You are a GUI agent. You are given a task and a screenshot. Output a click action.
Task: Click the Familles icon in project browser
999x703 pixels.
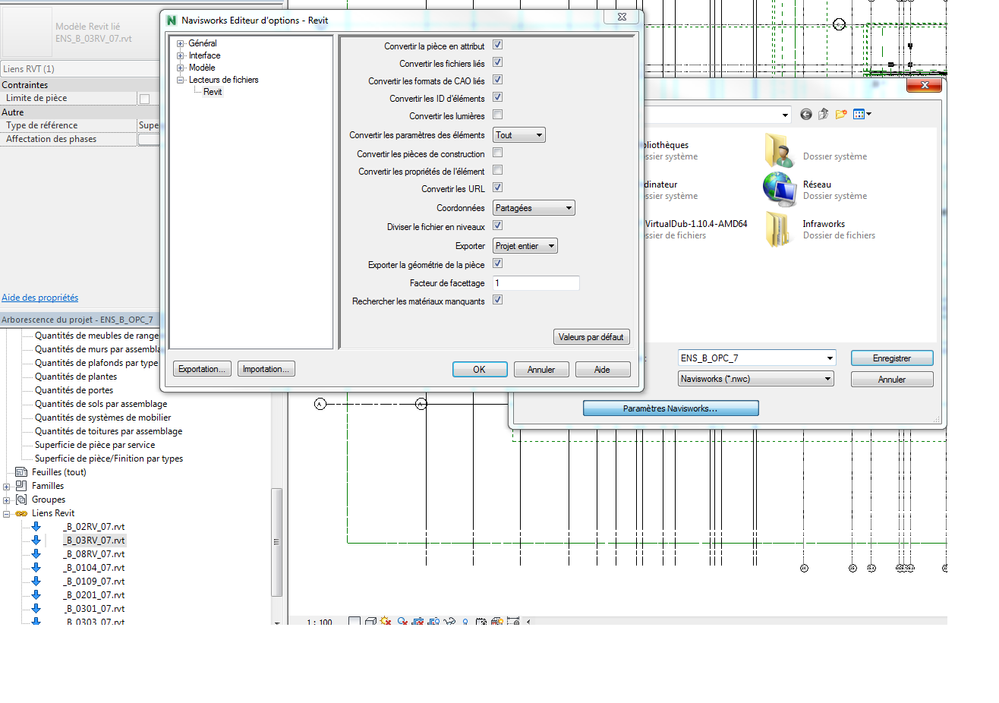[x=21, y=486]
